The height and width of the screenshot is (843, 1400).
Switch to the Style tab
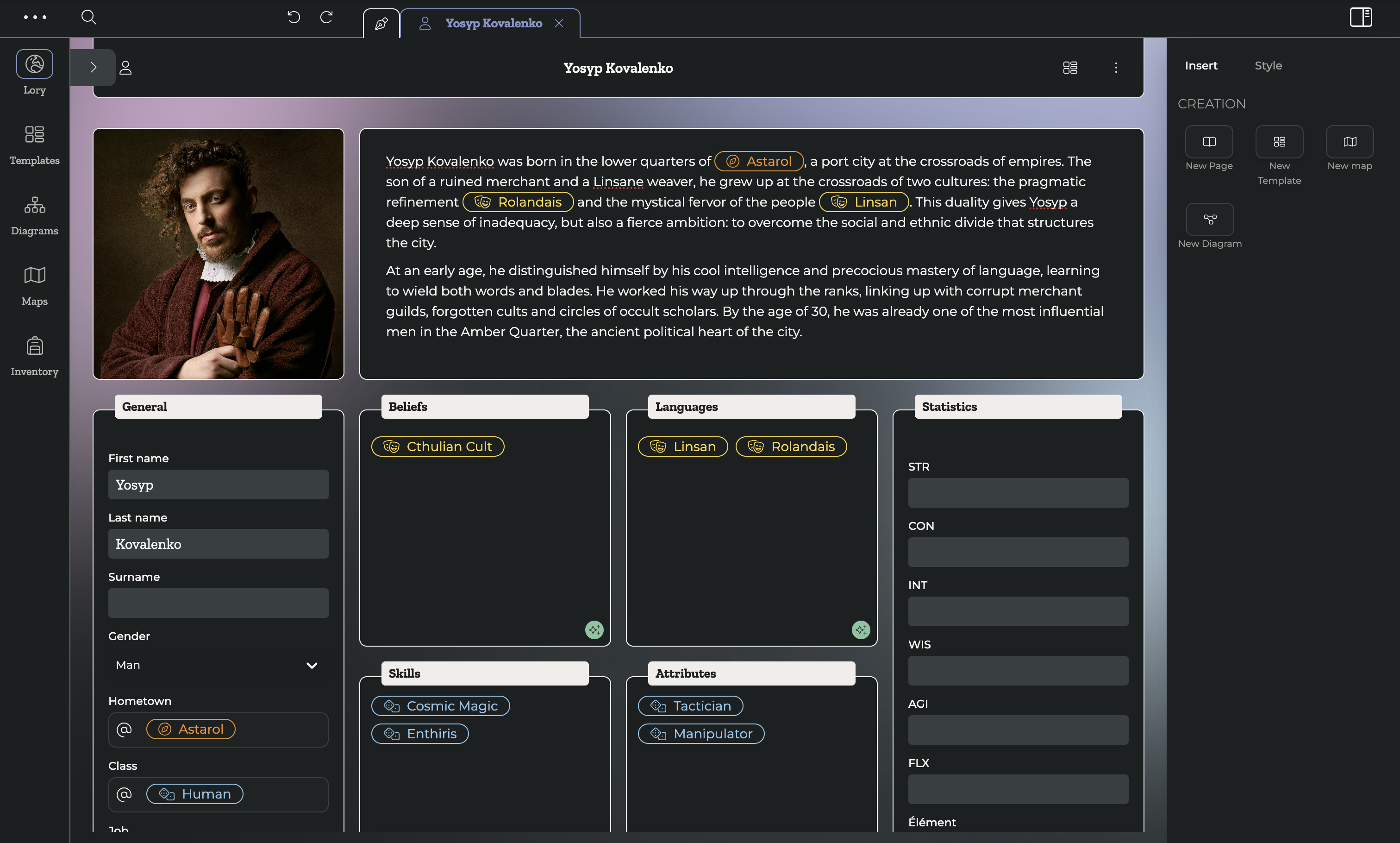coord(1269,65)
